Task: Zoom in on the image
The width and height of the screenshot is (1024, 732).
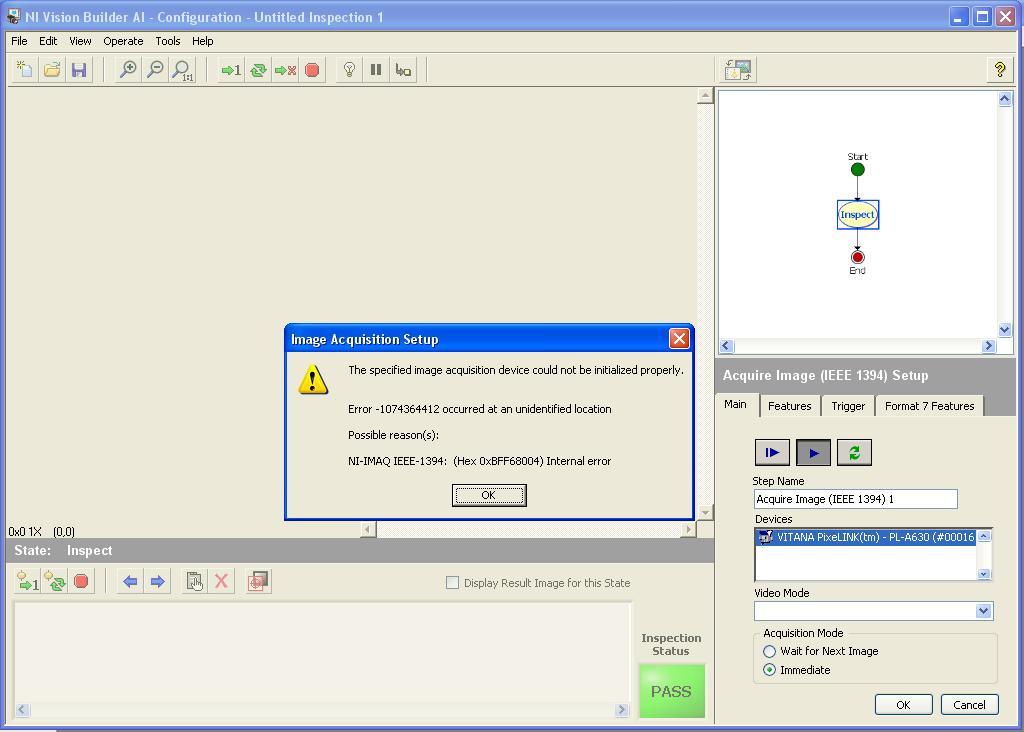Action: pyautogui.click(x=128, y=70)
